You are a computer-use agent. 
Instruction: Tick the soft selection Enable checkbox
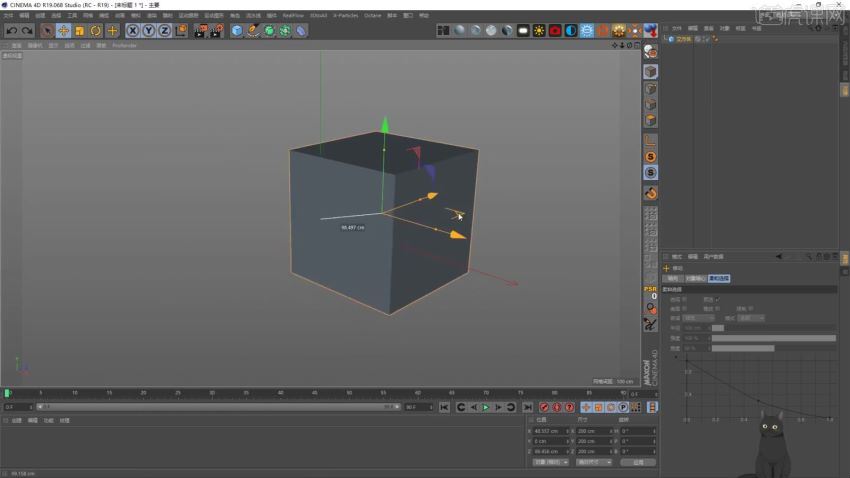tap(685, 299)
